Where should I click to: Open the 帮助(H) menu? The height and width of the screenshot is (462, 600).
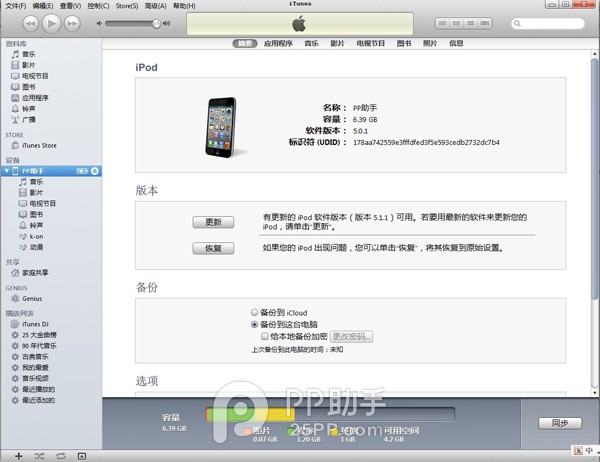(x=184, y=6)
